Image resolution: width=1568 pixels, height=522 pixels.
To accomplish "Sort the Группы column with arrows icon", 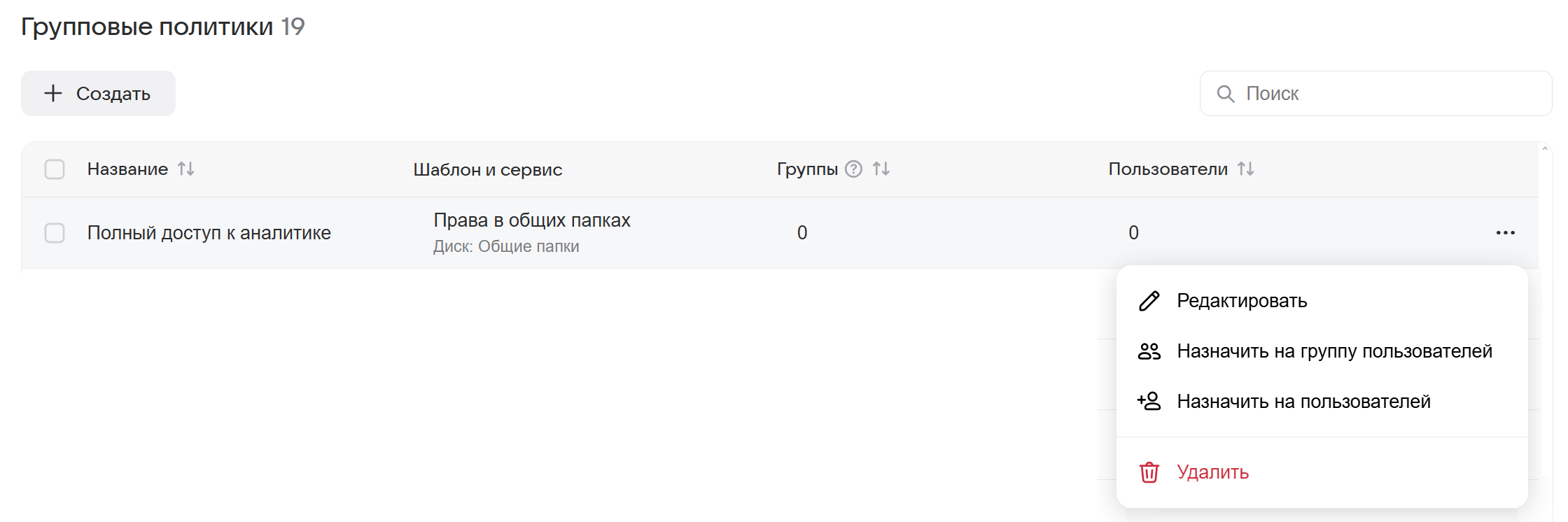I will point(881,169).
